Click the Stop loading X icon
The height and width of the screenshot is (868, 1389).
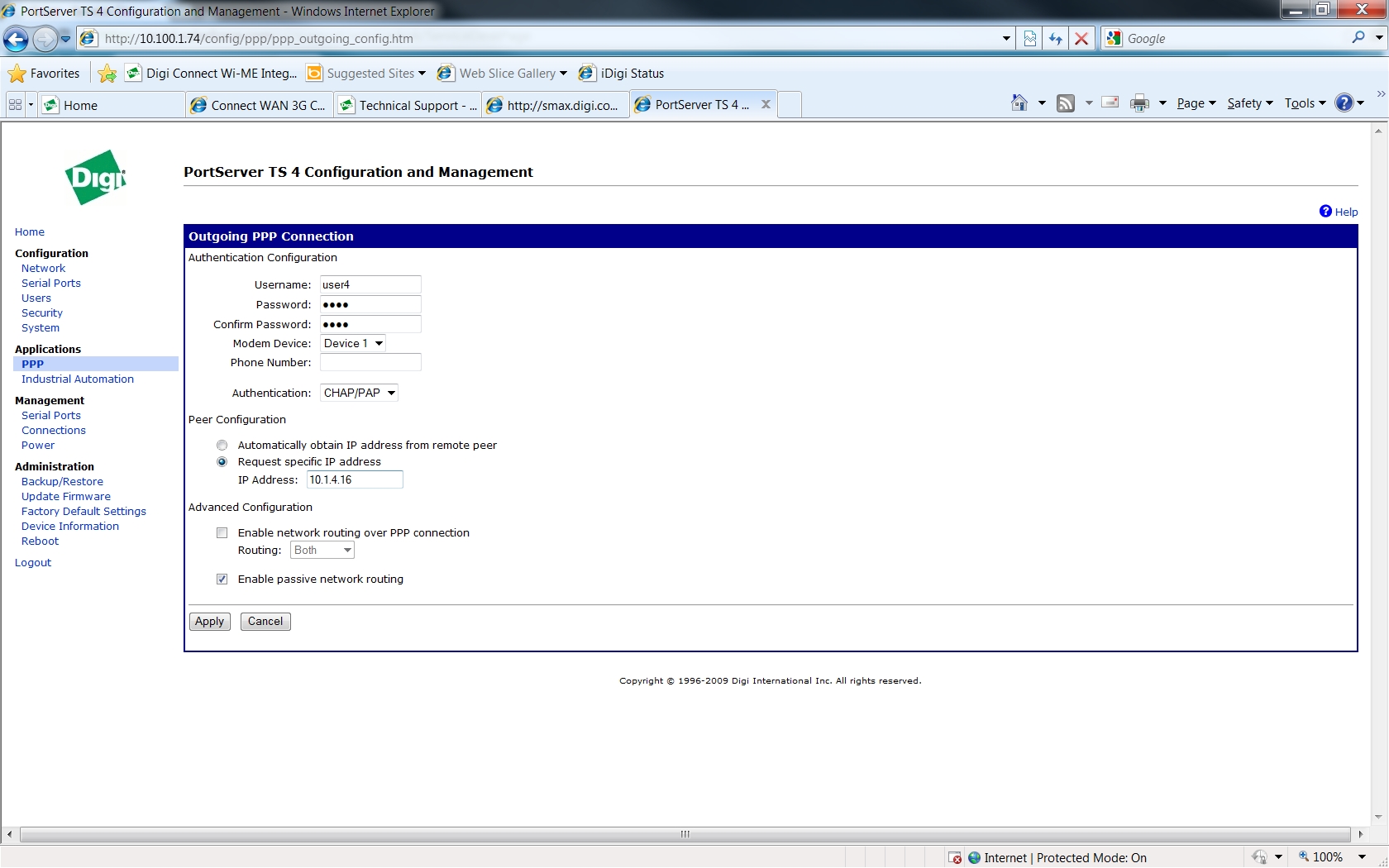coord(1081,39)
